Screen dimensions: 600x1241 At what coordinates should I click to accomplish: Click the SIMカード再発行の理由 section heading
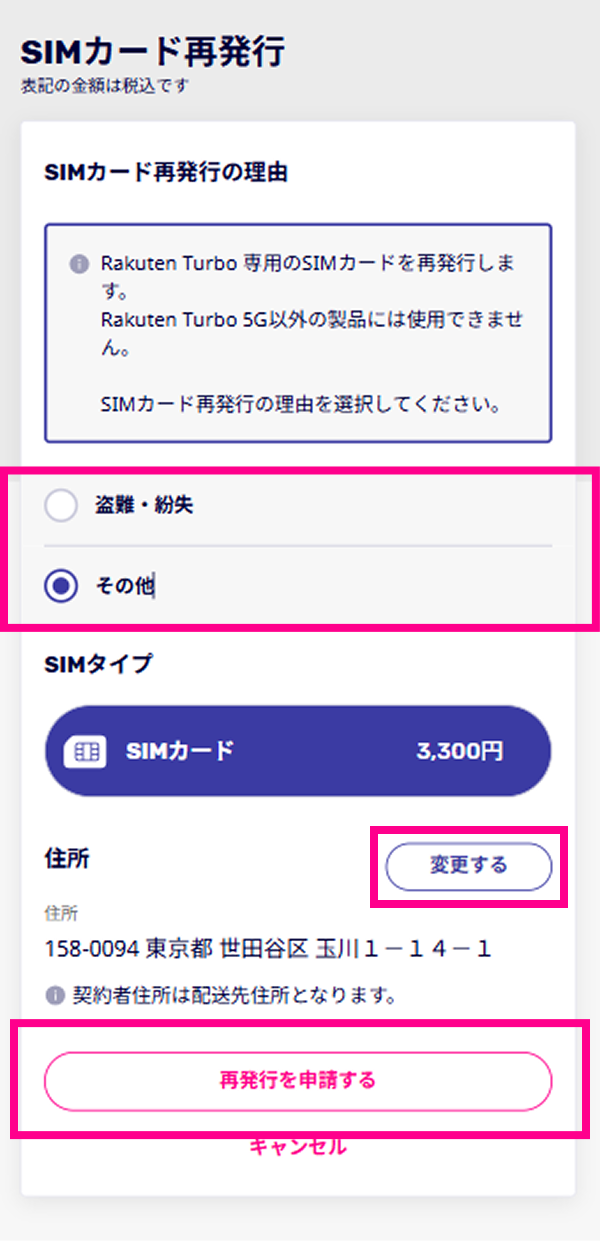[166, 173]
